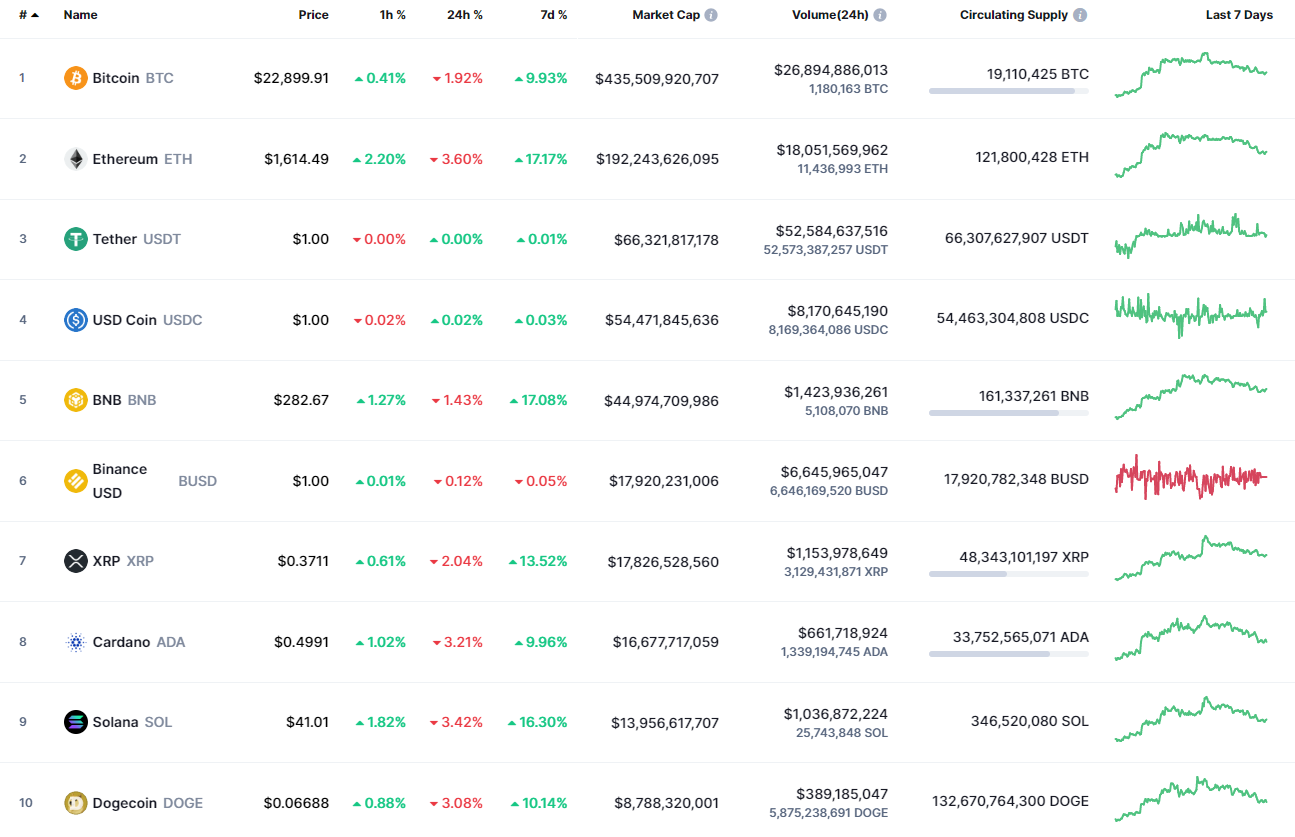This screenshot has height=837, width=1295.
Task: Click the Name column header
Action: [x=80, y=15]
